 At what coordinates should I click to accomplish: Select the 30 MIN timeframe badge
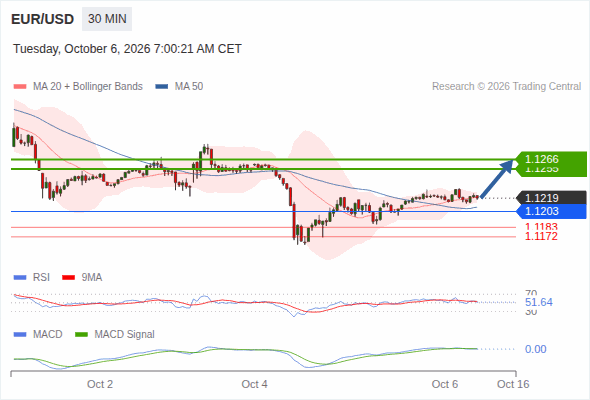tap(107, 19)
